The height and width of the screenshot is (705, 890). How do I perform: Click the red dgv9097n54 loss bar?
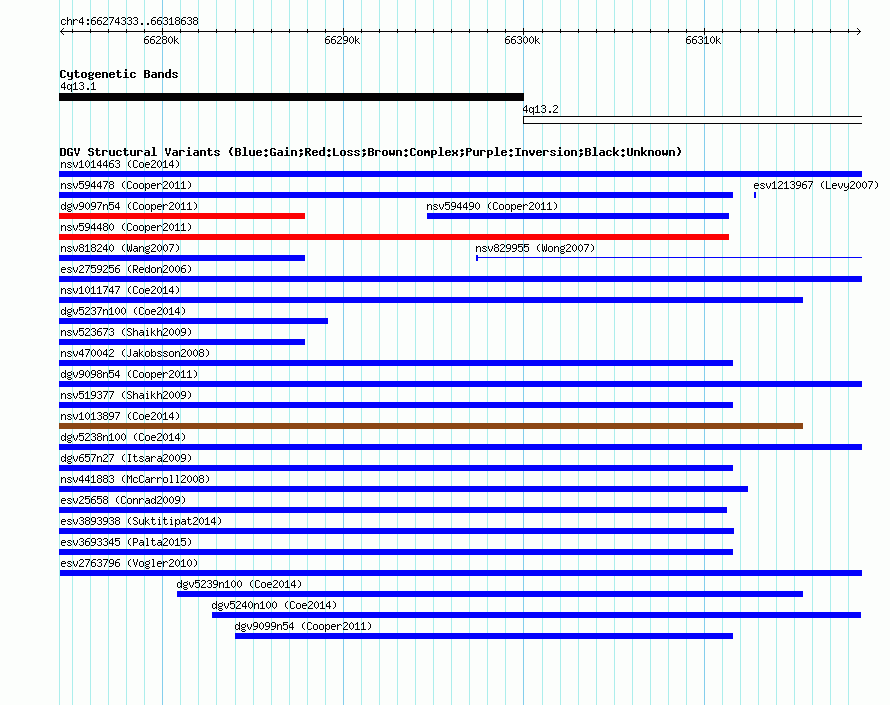(182, 216)
